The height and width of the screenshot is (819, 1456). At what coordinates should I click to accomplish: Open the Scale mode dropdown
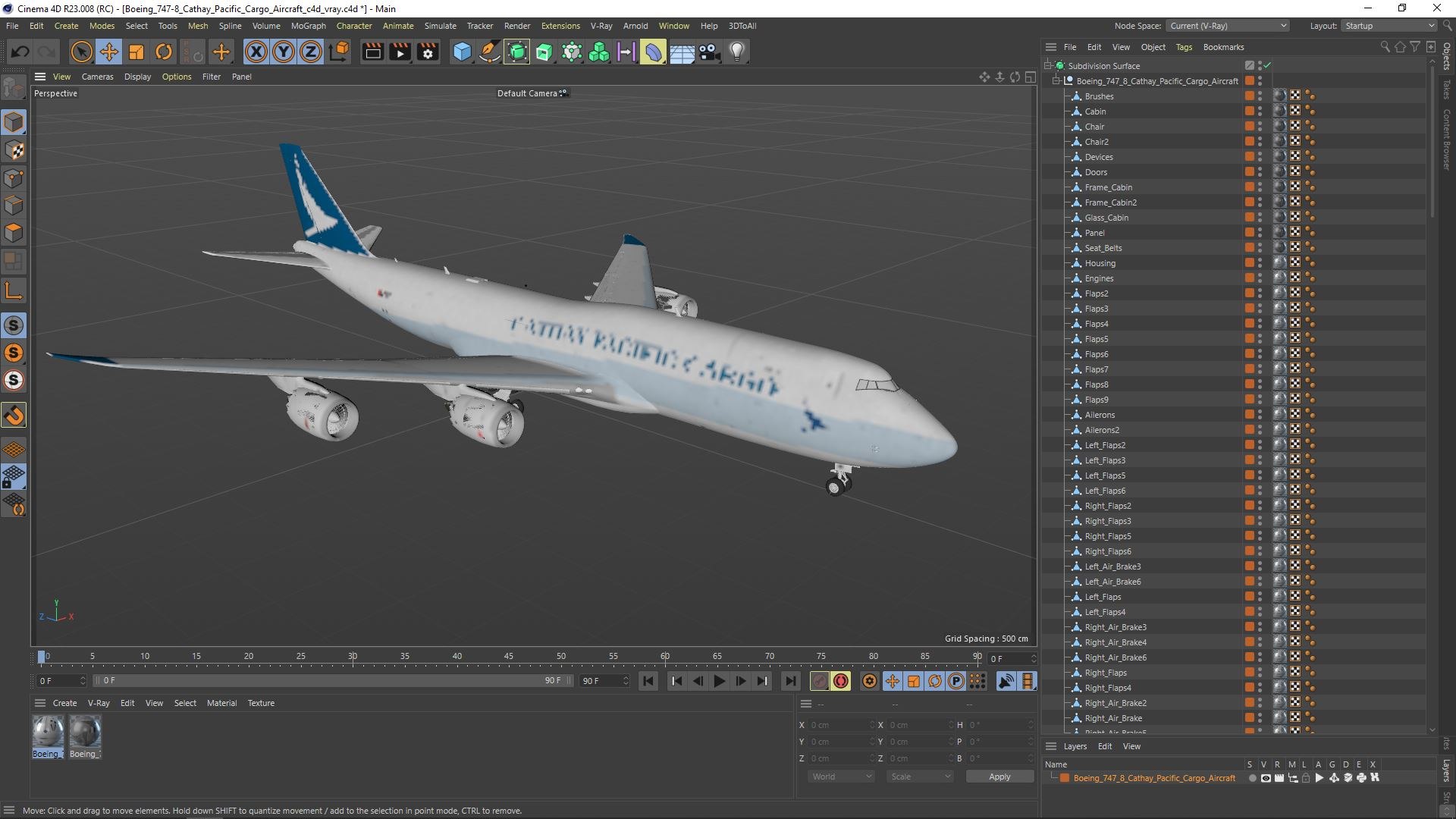[920, 777]
